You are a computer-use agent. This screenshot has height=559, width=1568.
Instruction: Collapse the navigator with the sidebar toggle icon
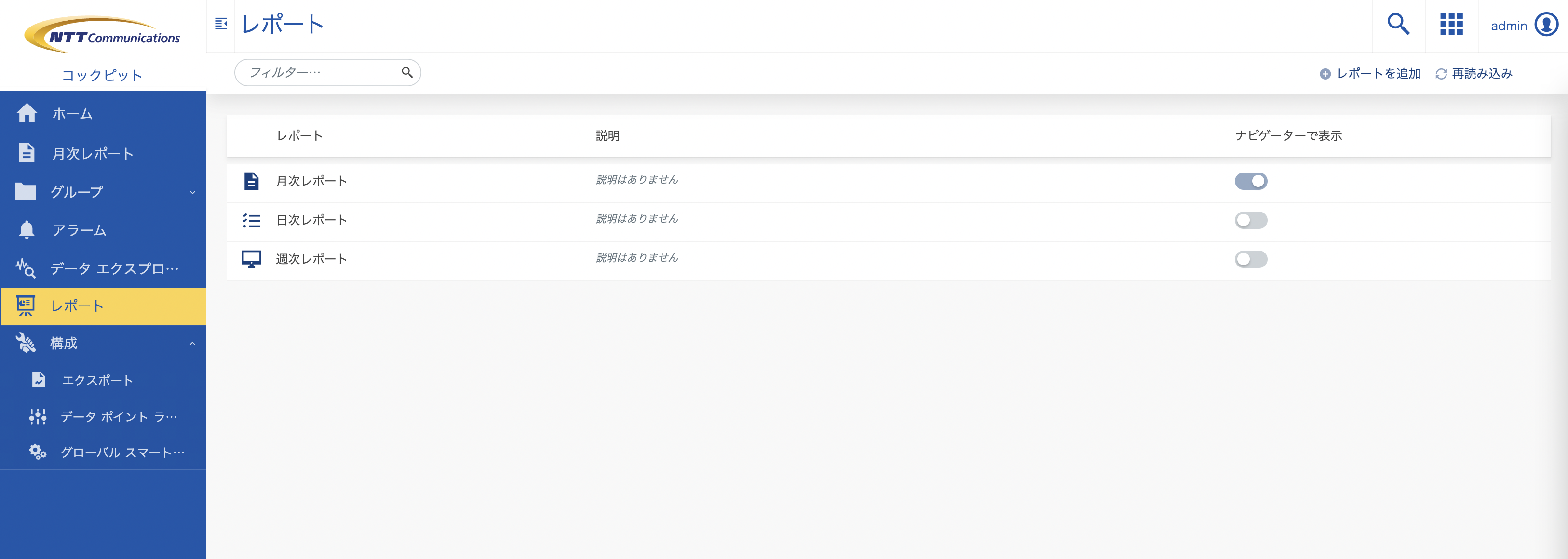click(x=221, y=24)
